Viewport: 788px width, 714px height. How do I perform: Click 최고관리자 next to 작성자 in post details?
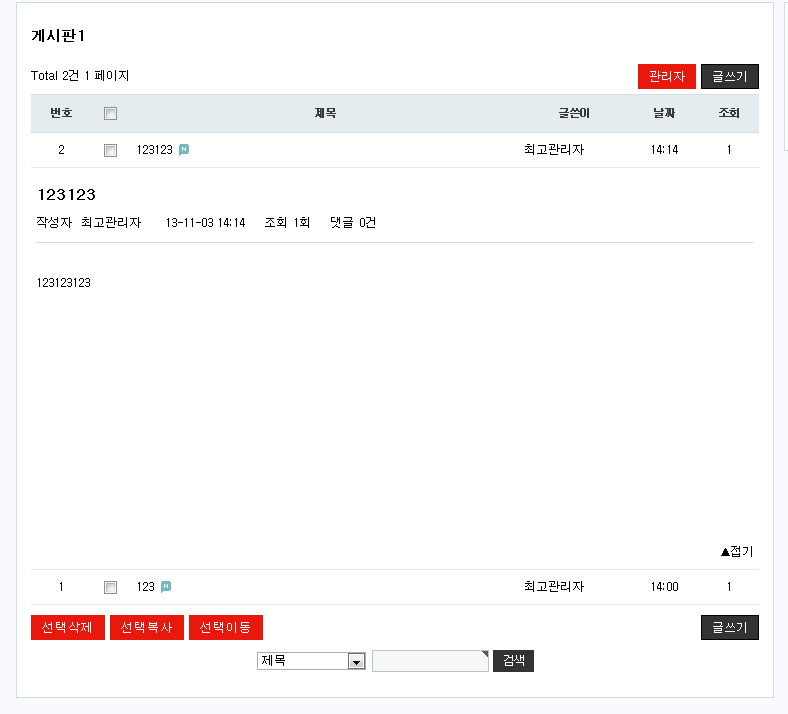pyautogui.click(x=111, y=222)
